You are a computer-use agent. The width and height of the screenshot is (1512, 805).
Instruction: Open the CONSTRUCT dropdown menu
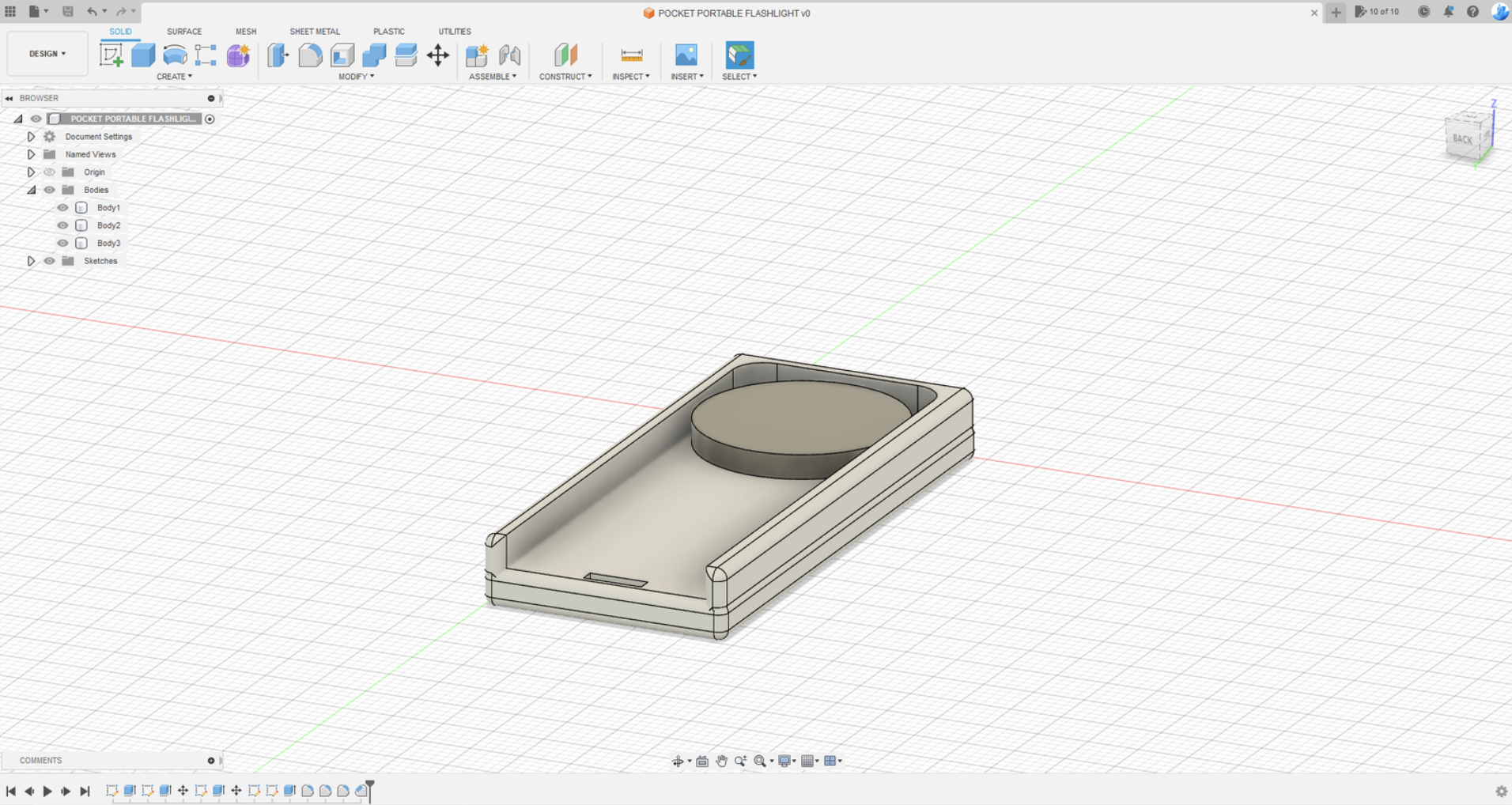pos(565,77)
